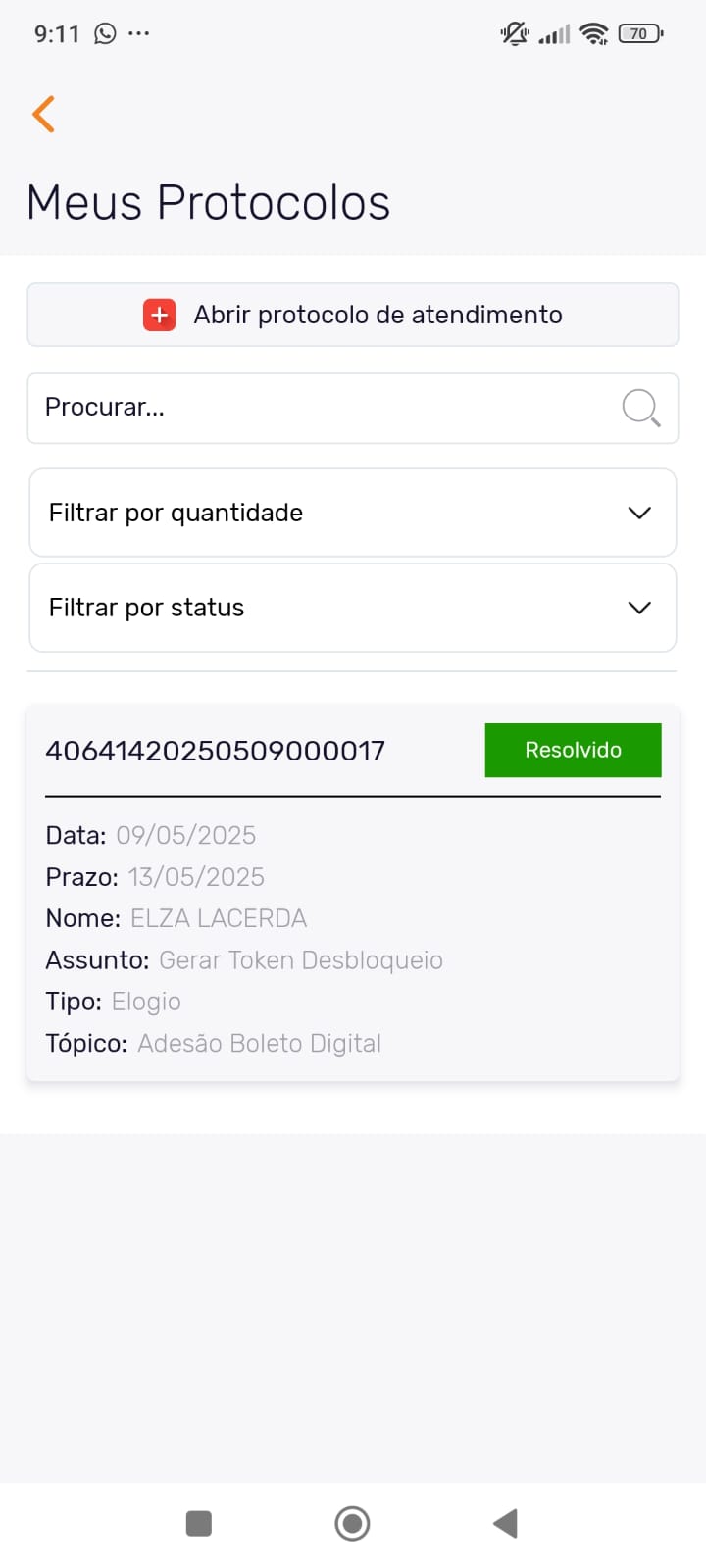Focus the Procurar search field
This screenshot has height=1568, width=706.
tap(324, 408)
